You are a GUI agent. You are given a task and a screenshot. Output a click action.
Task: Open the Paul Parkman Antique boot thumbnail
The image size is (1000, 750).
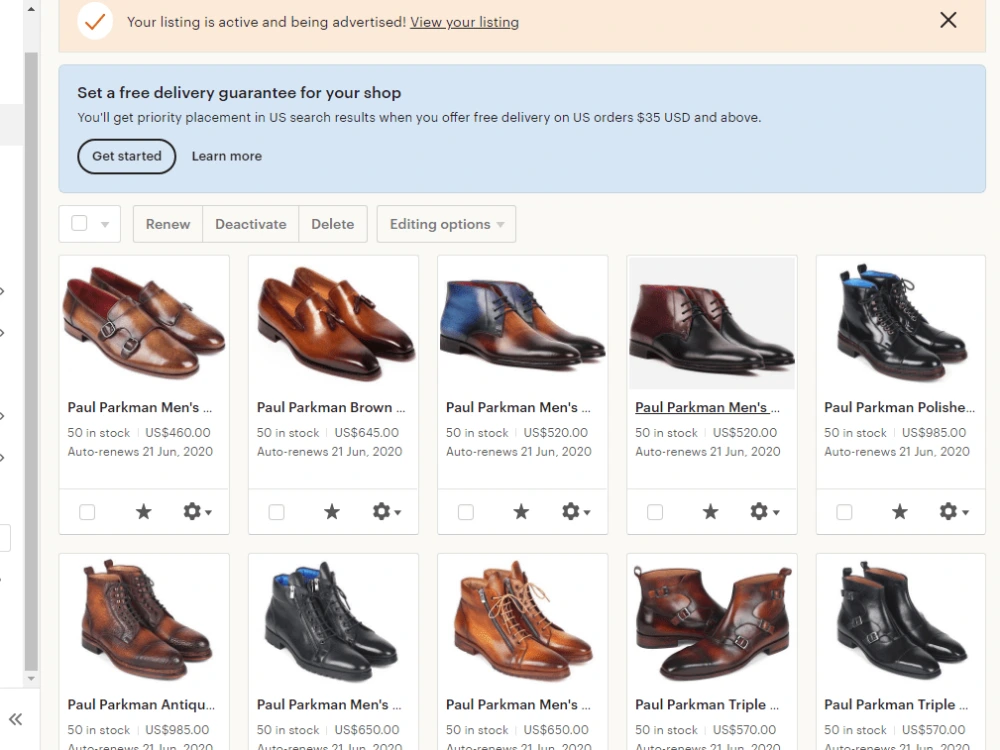[144, 620]
